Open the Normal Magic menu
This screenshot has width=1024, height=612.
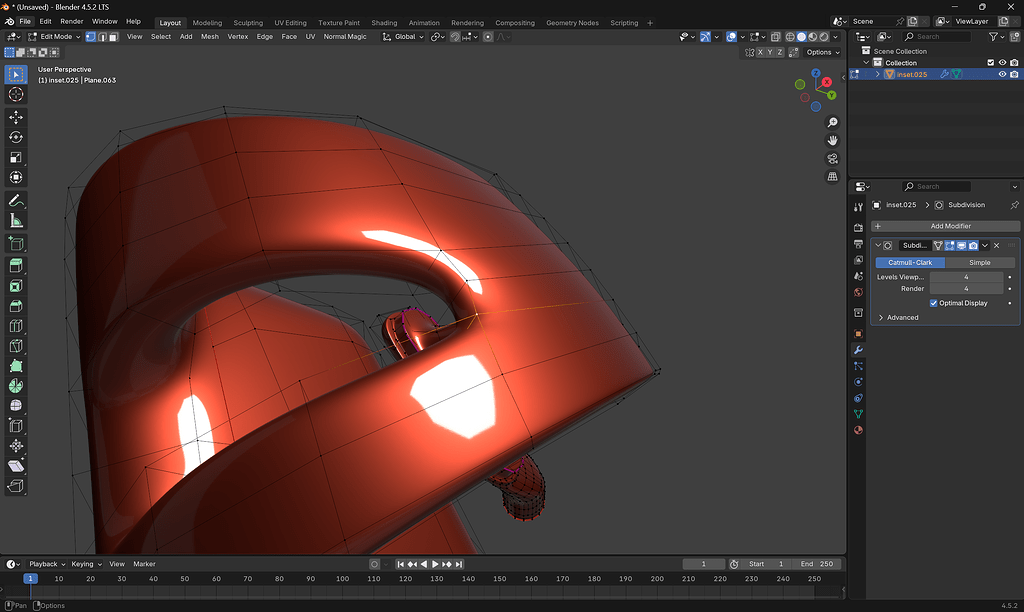pyautogui.click(x=345, y=37)
